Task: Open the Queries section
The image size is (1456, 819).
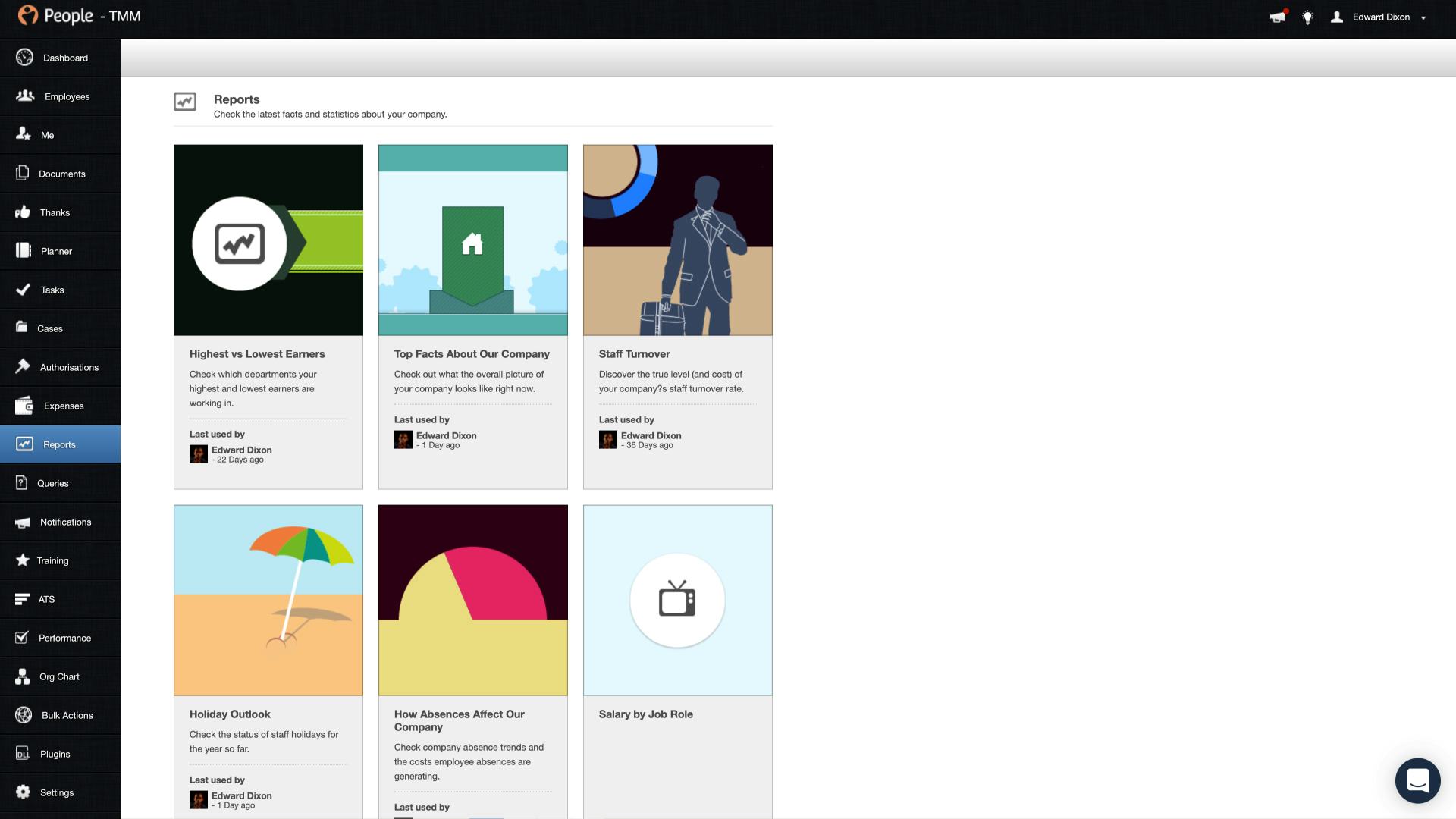Action: click(52, 483)
